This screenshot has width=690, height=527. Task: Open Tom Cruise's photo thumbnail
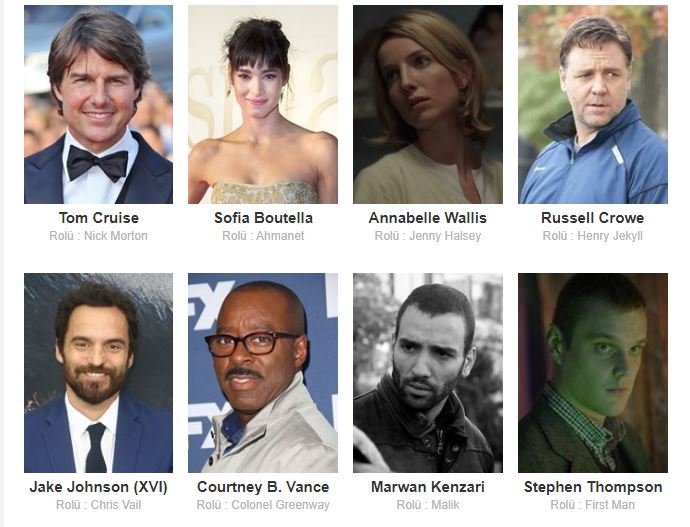[x=99, y=104]
